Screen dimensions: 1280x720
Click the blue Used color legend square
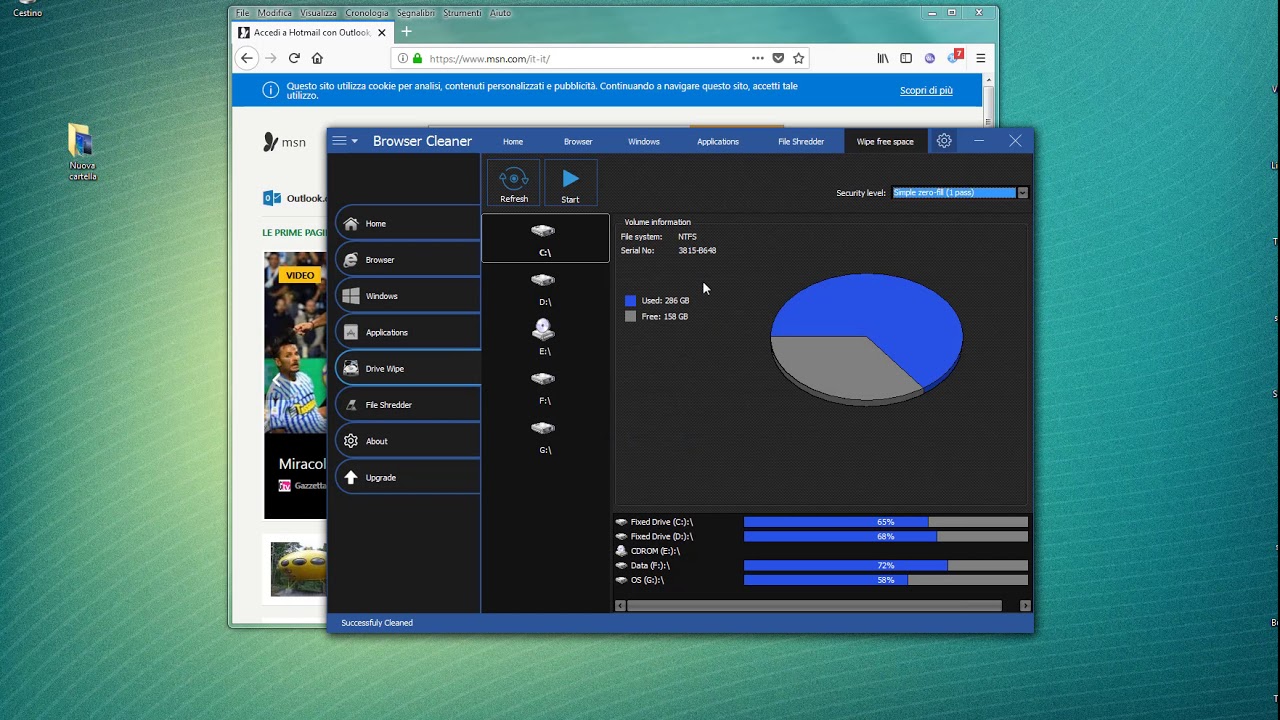tap(630, 300)
